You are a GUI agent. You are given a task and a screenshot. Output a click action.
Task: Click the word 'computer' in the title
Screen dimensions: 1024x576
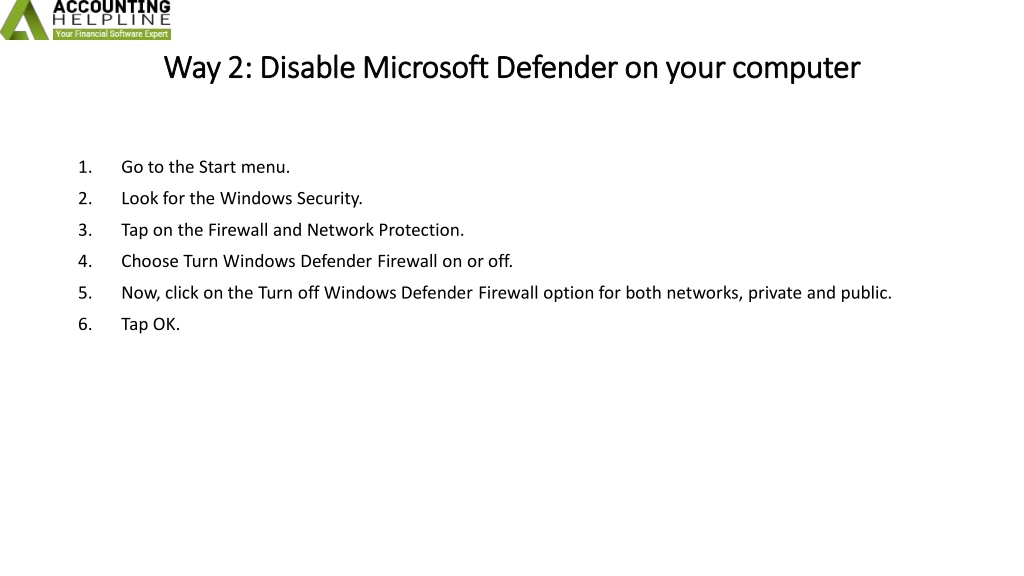796,68
